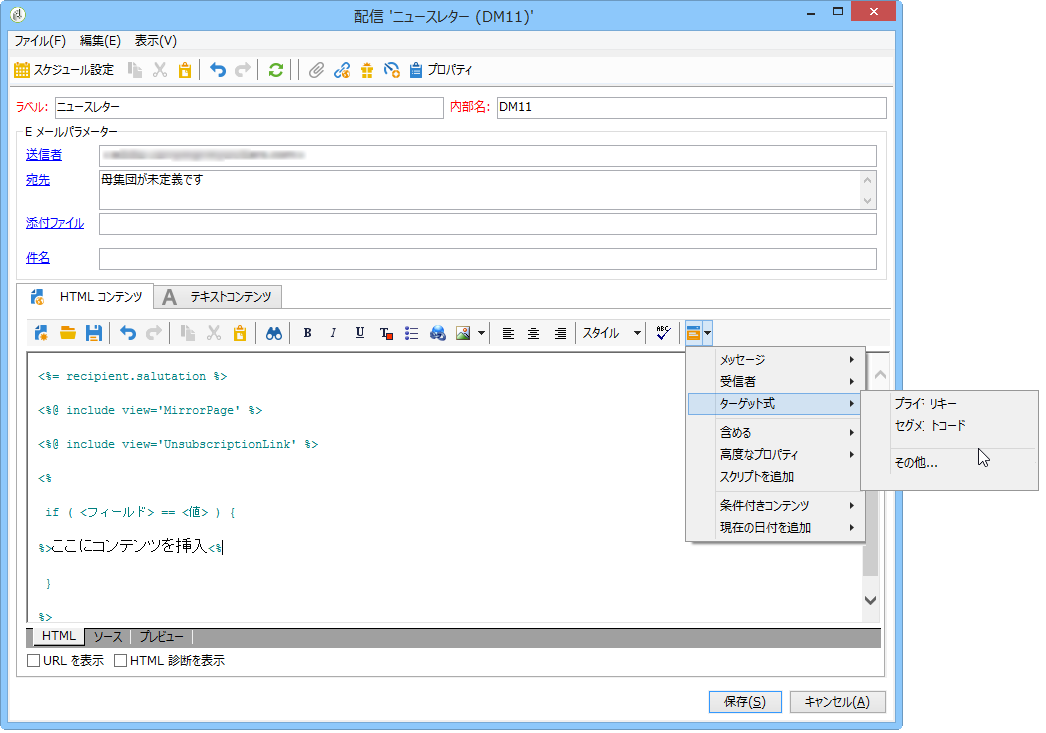1046x733 pixels.
Task: Click the 件名 link
Action: 38,258
